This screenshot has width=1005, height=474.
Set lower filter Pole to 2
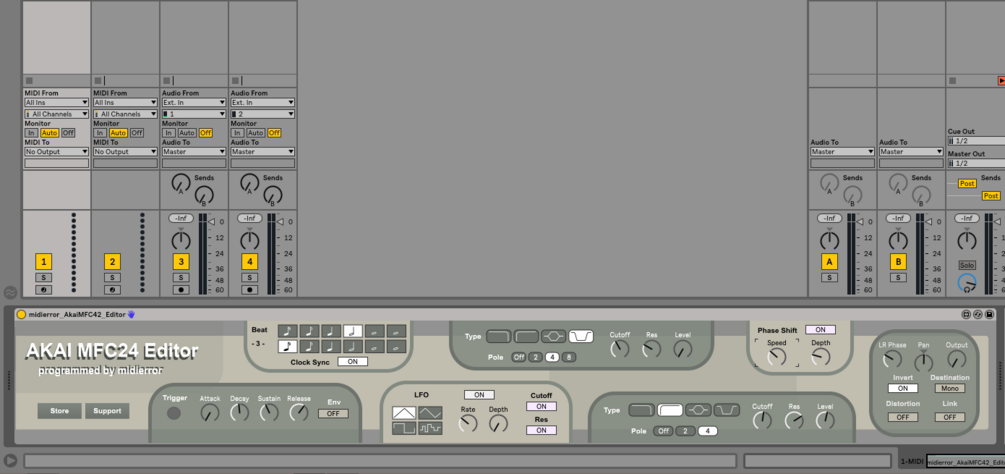(x=685, y=431)
